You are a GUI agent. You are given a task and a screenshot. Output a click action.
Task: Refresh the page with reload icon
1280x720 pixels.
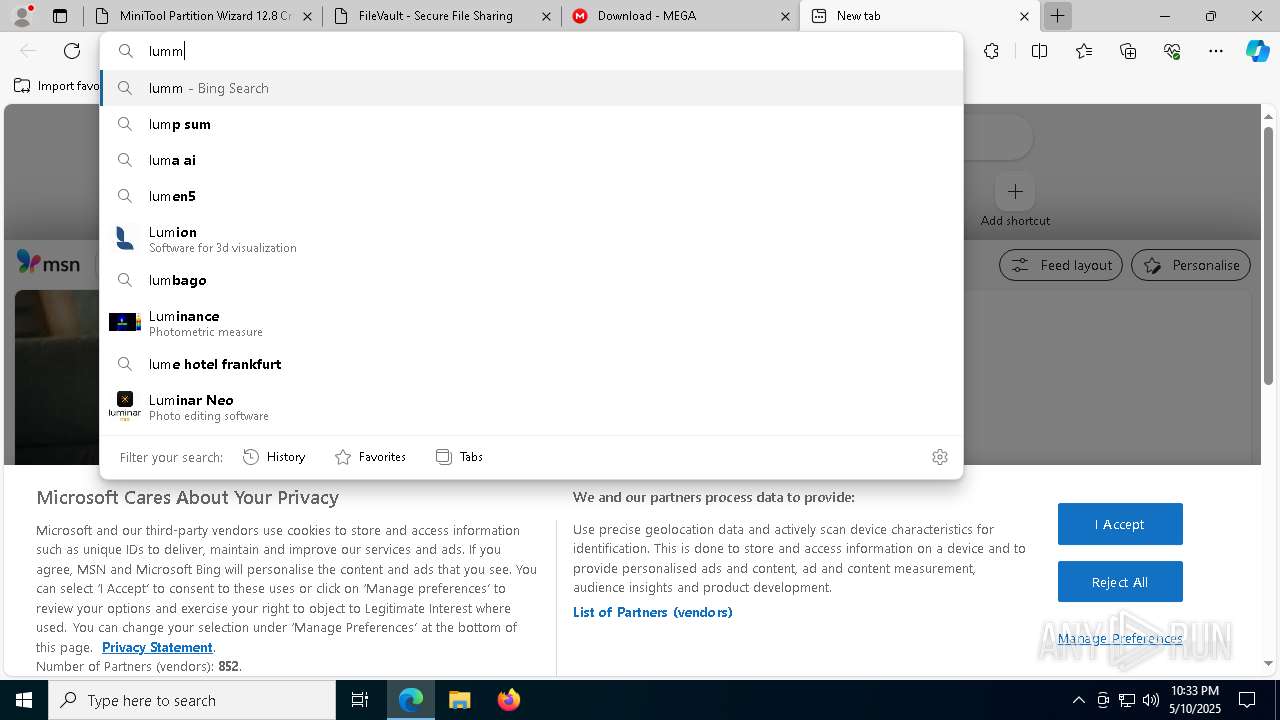tap(72, 51)
